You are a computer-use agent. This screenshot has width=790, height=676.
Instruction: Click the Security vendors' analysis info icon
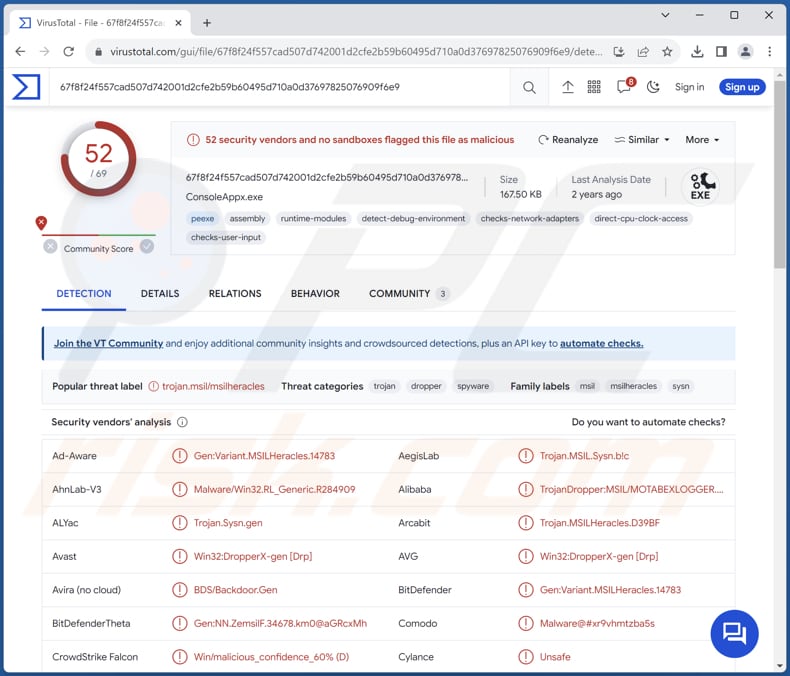pyautogui.click(x=182, y=422)
